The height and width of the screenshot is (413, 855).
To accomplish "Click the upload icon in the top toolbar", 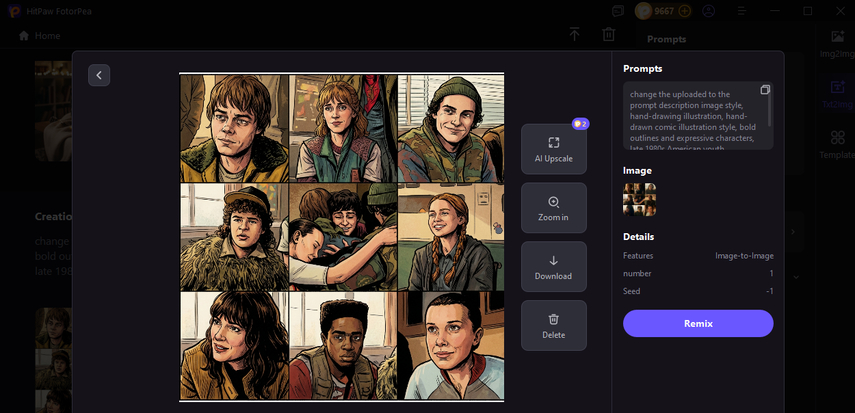I will [x=575, y=35].
